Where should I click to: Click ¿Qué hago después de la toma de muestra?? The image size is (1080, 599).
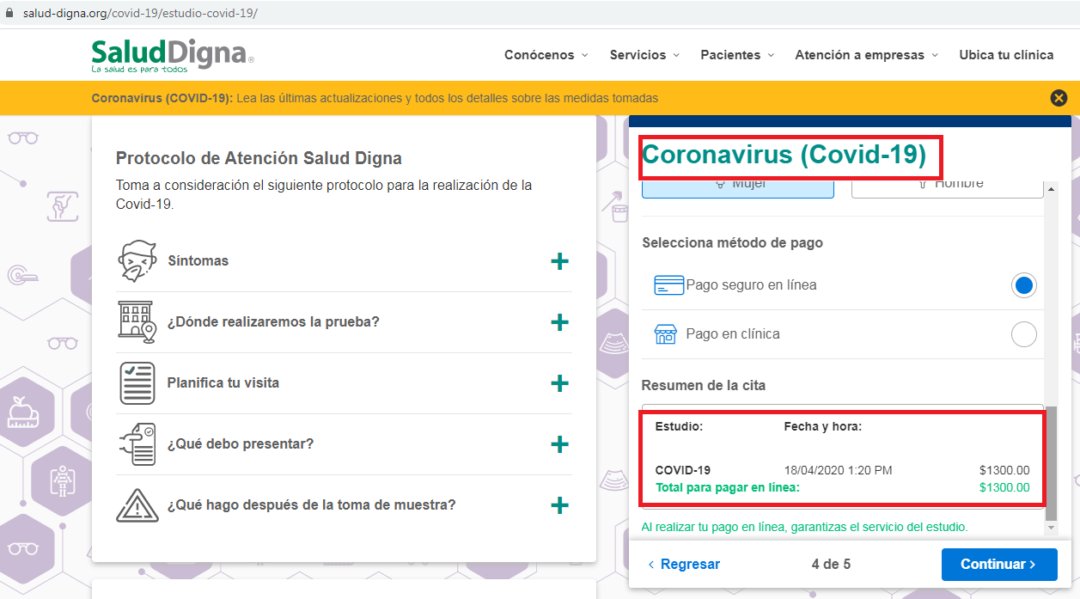click(x=311, y=505)
